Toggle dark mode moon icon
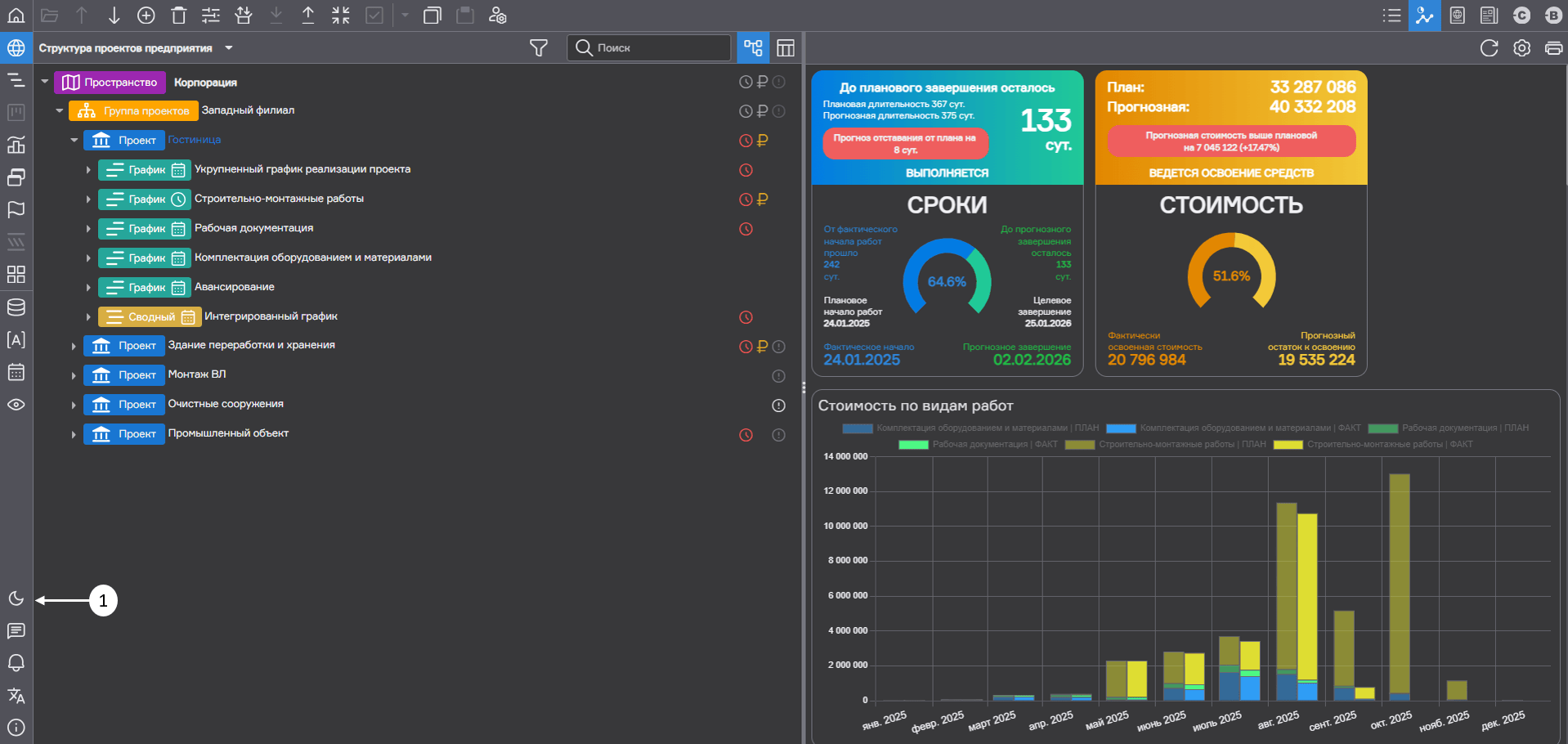Viewport: 1568px width, 744px height. pos(16,598)
